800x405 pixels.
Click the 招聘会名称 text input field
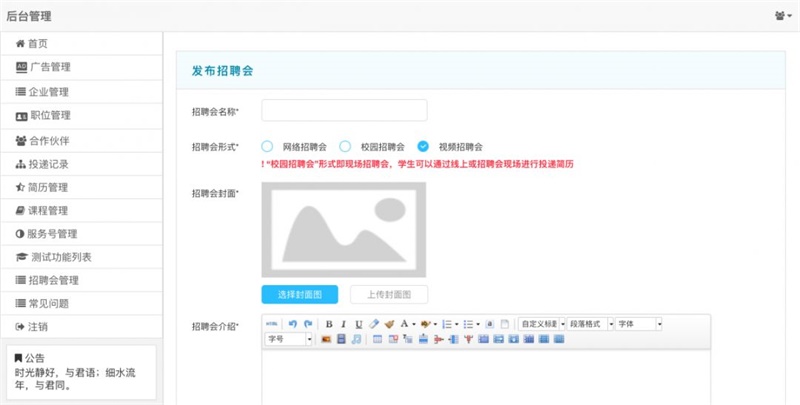pyautogui.click(x=344, y=110)
